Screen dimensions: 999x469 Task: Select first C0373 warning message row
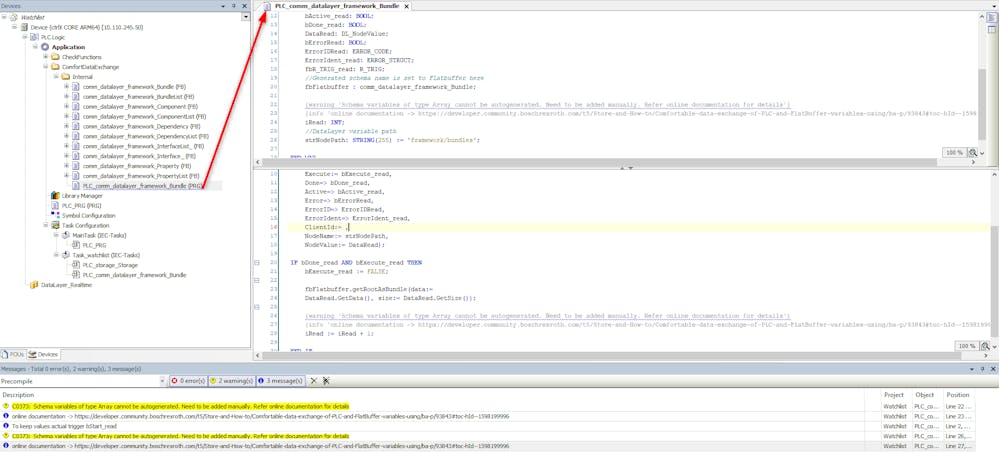click(x=180, y=406)
